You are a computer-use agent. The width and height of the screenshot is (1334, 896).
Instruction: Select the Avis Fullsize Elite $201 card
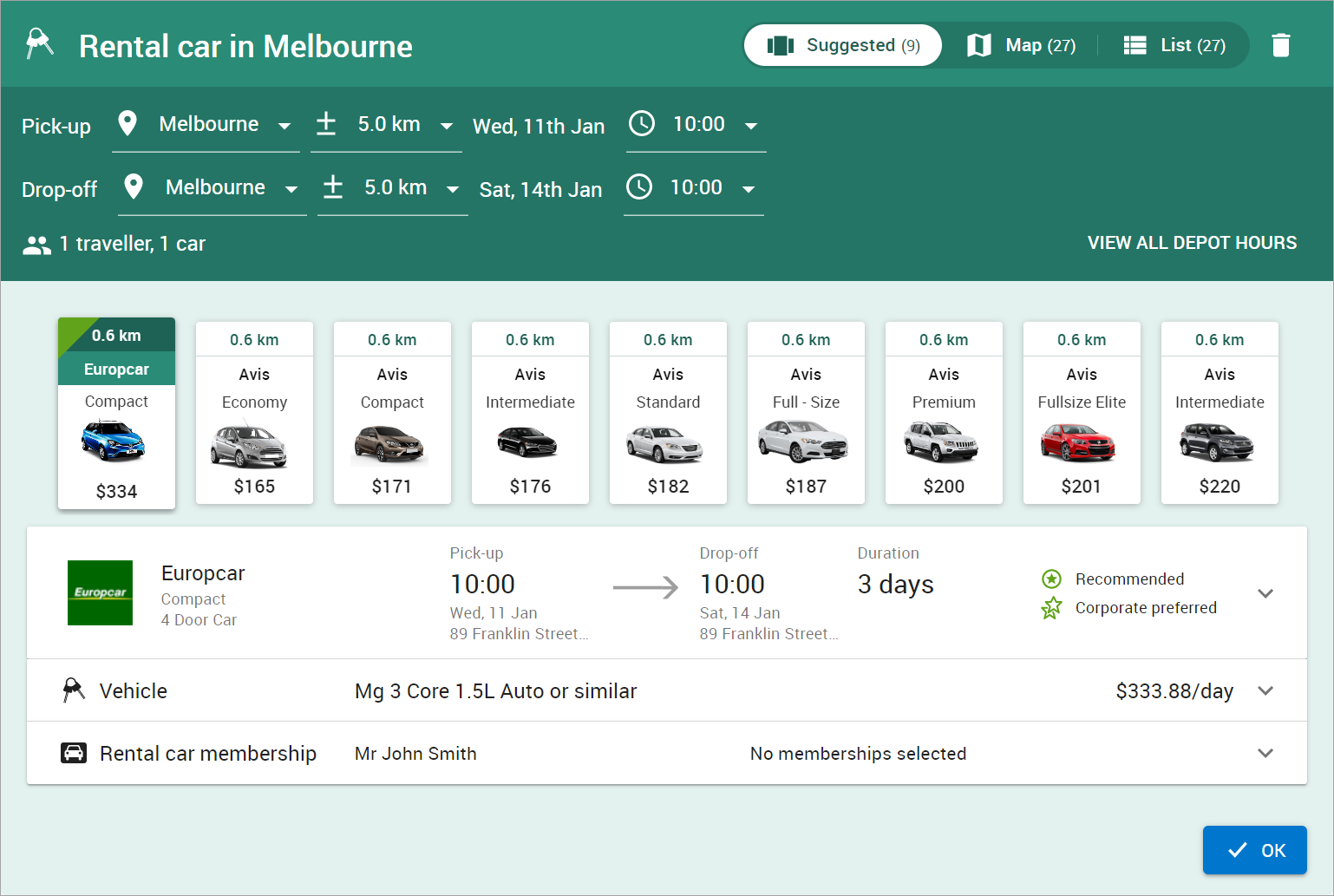[1082, 413]
